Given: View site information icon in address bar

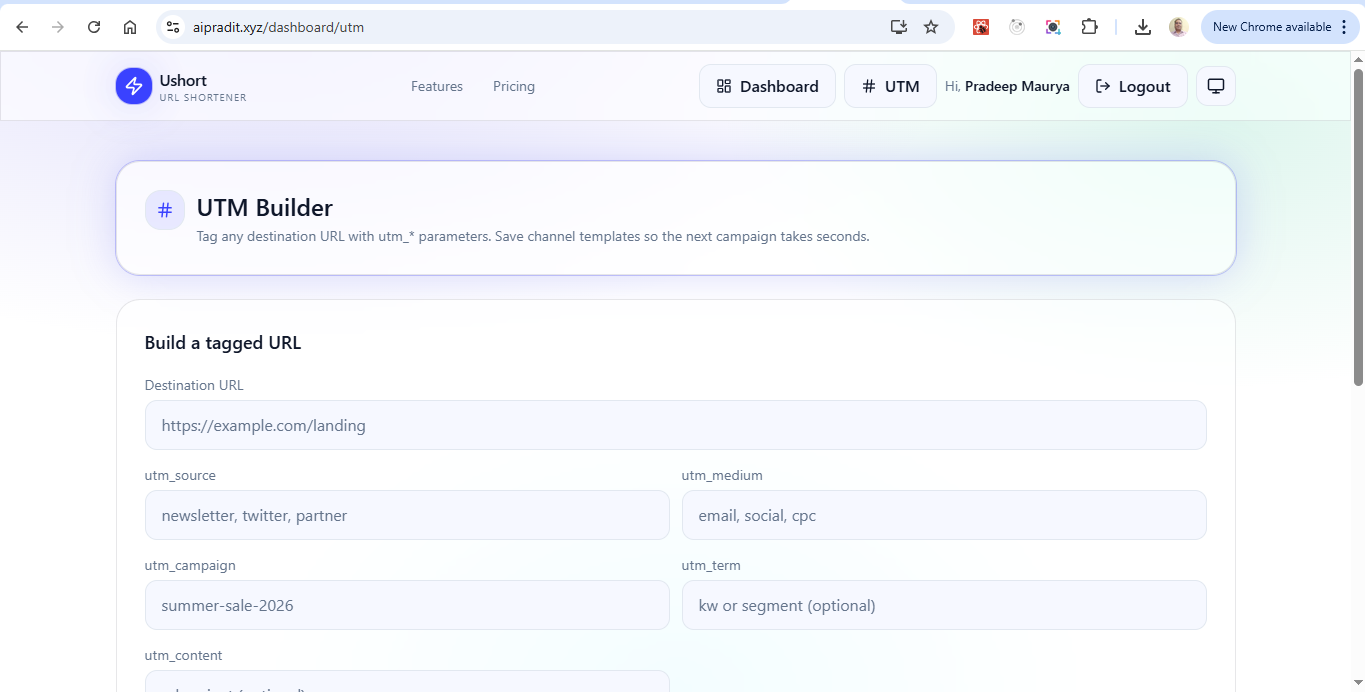Looking at the screenshot, I should [173, 27].
